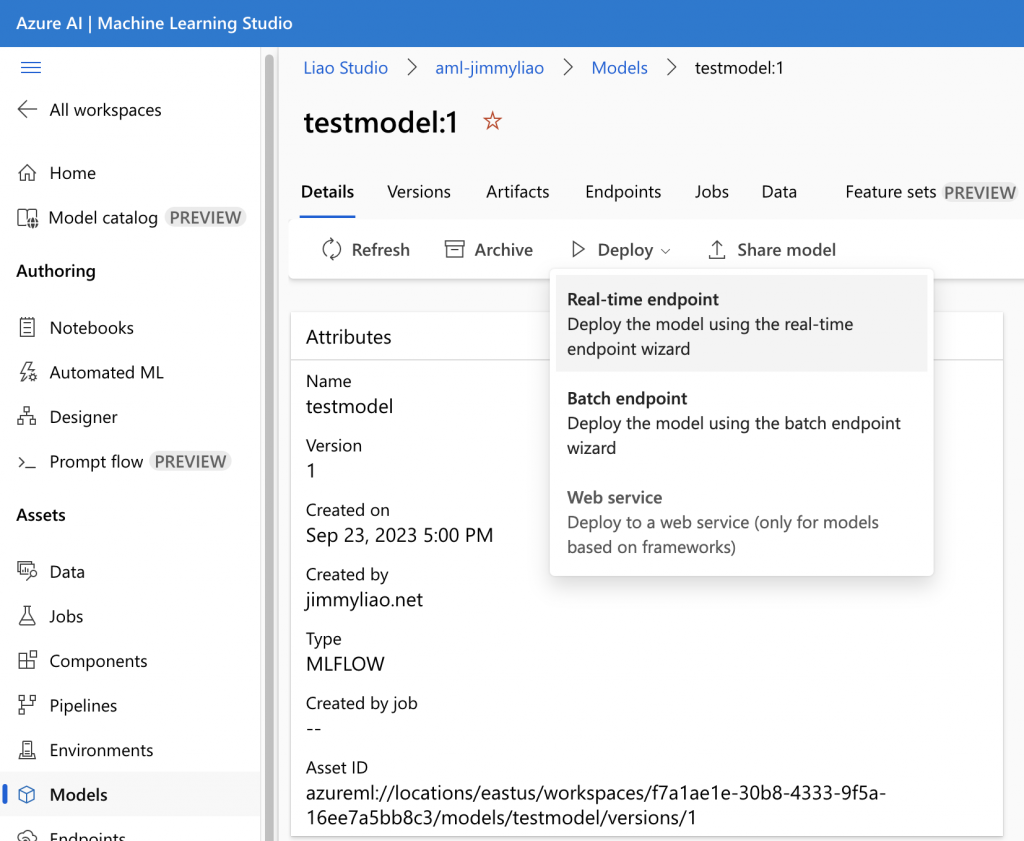Open Model catalog in the sidebar
Screen dimensions: 1024x841
(x=103, y=217)
